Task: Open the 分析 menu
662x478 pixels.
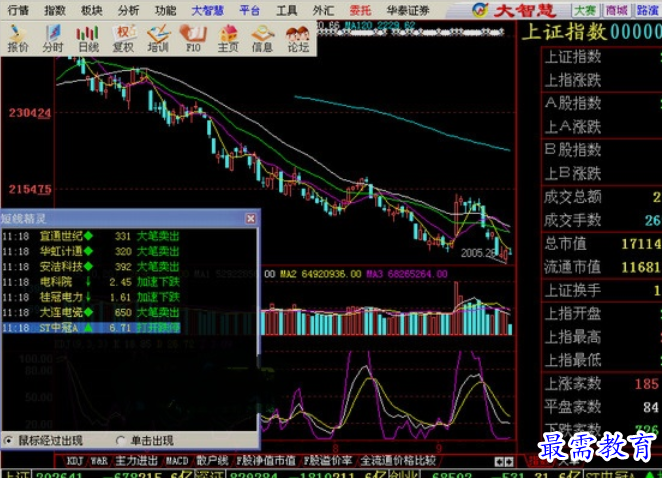Action: click(x=128, y=10)
